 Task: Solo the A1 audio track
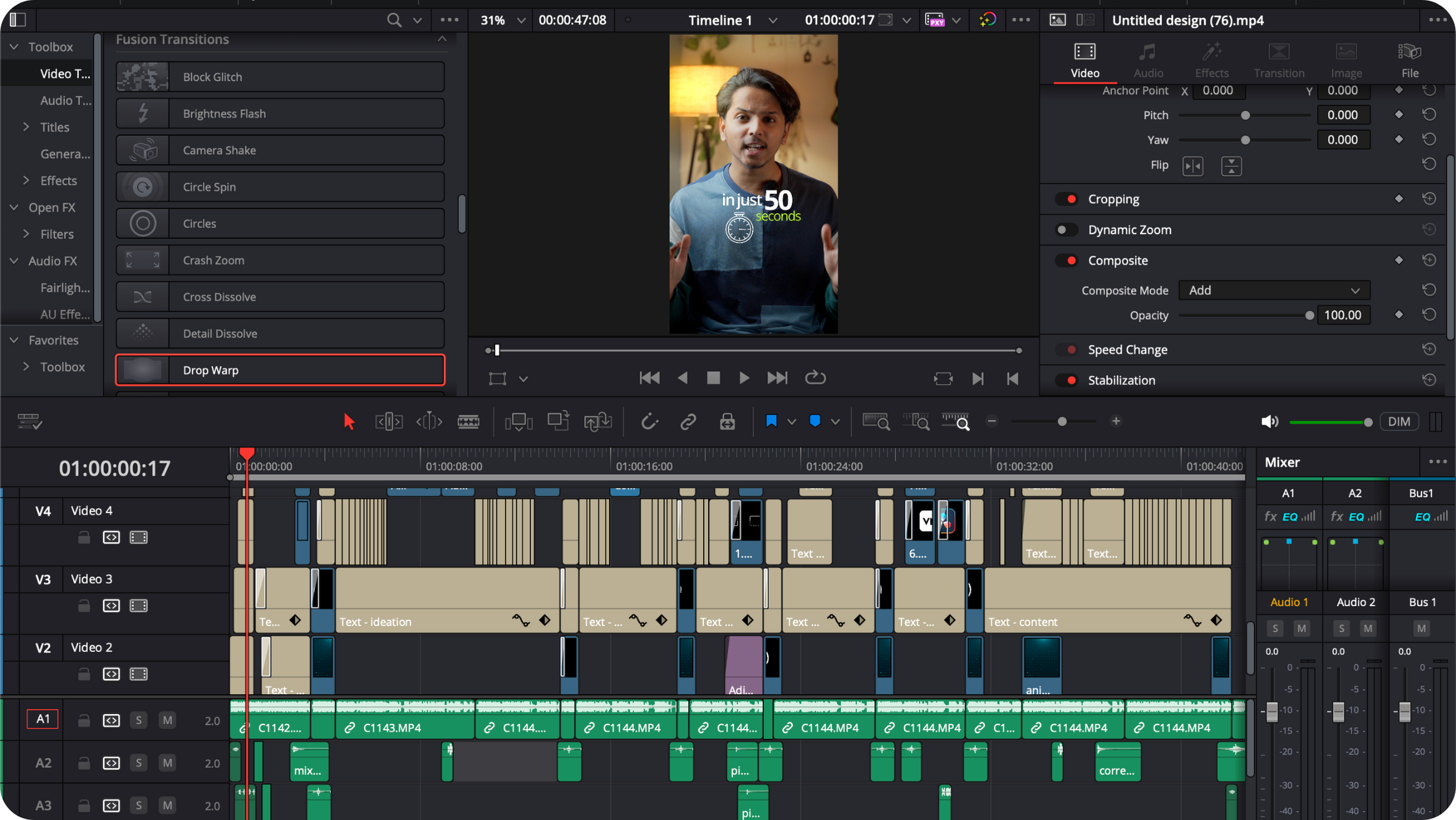139,720
